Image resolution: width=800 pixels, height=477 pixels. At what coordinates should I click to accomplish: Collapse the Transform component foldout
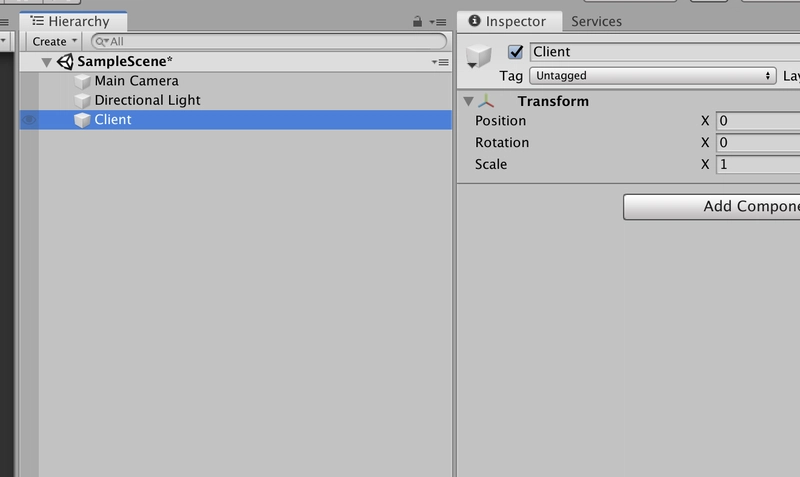tap(468, 101)
